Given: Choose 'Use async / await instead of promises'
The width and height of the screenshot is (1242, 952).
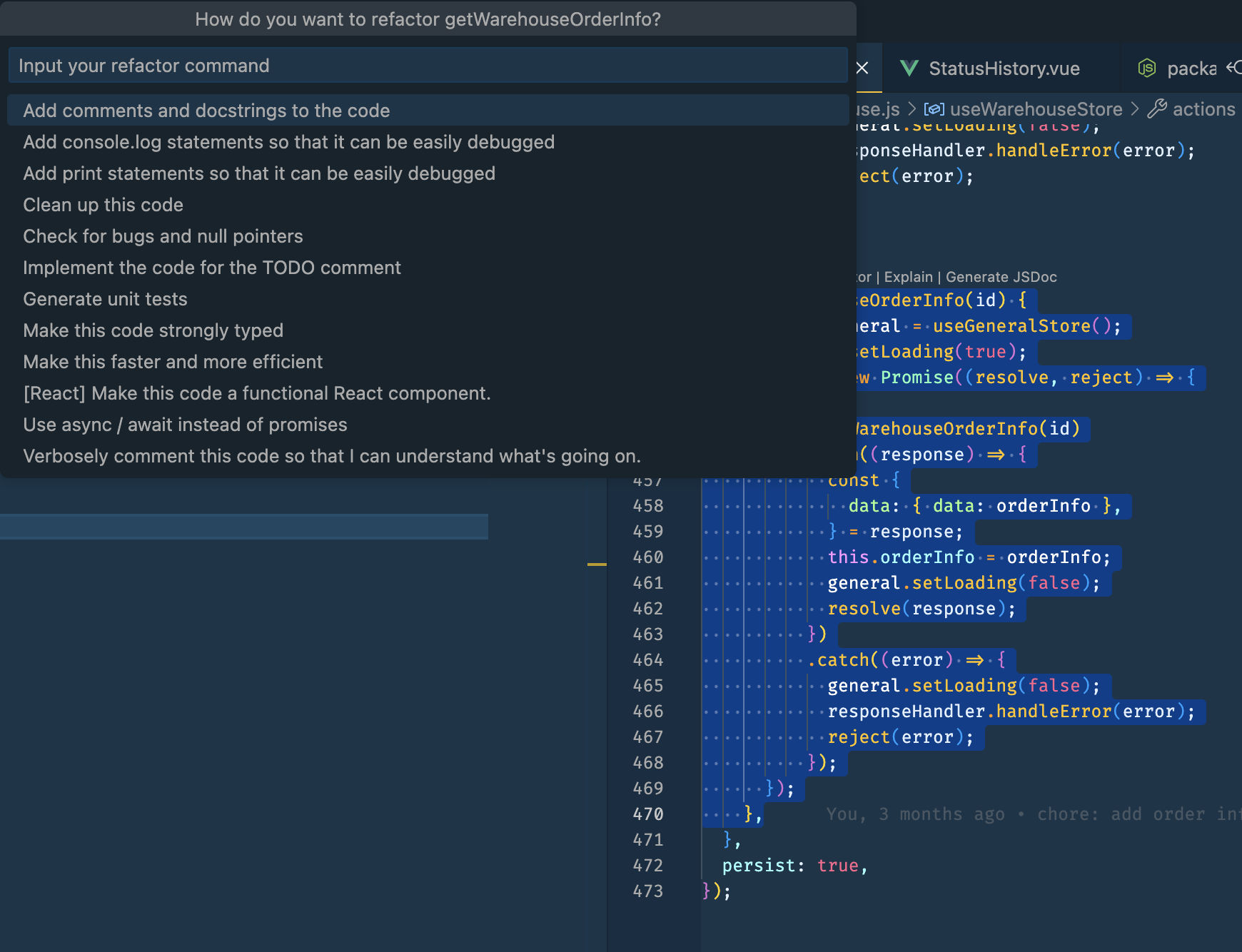Looking at the screenshot, I should coord(428,425).
